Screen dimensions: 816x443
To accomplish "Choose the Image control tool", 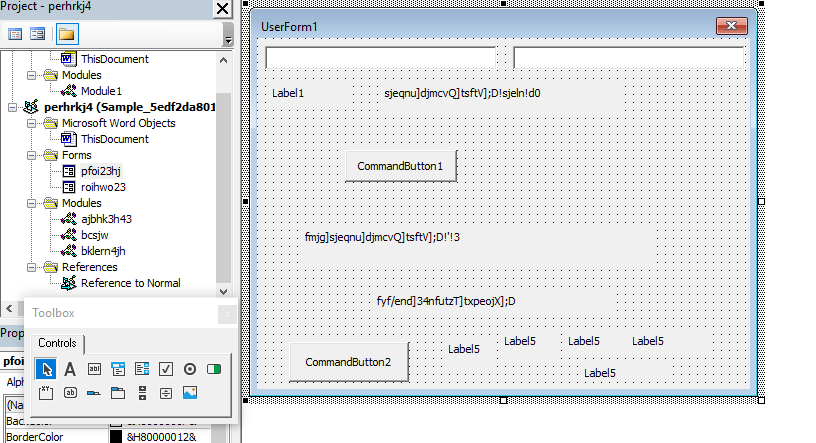I will [x=190, y=392].
